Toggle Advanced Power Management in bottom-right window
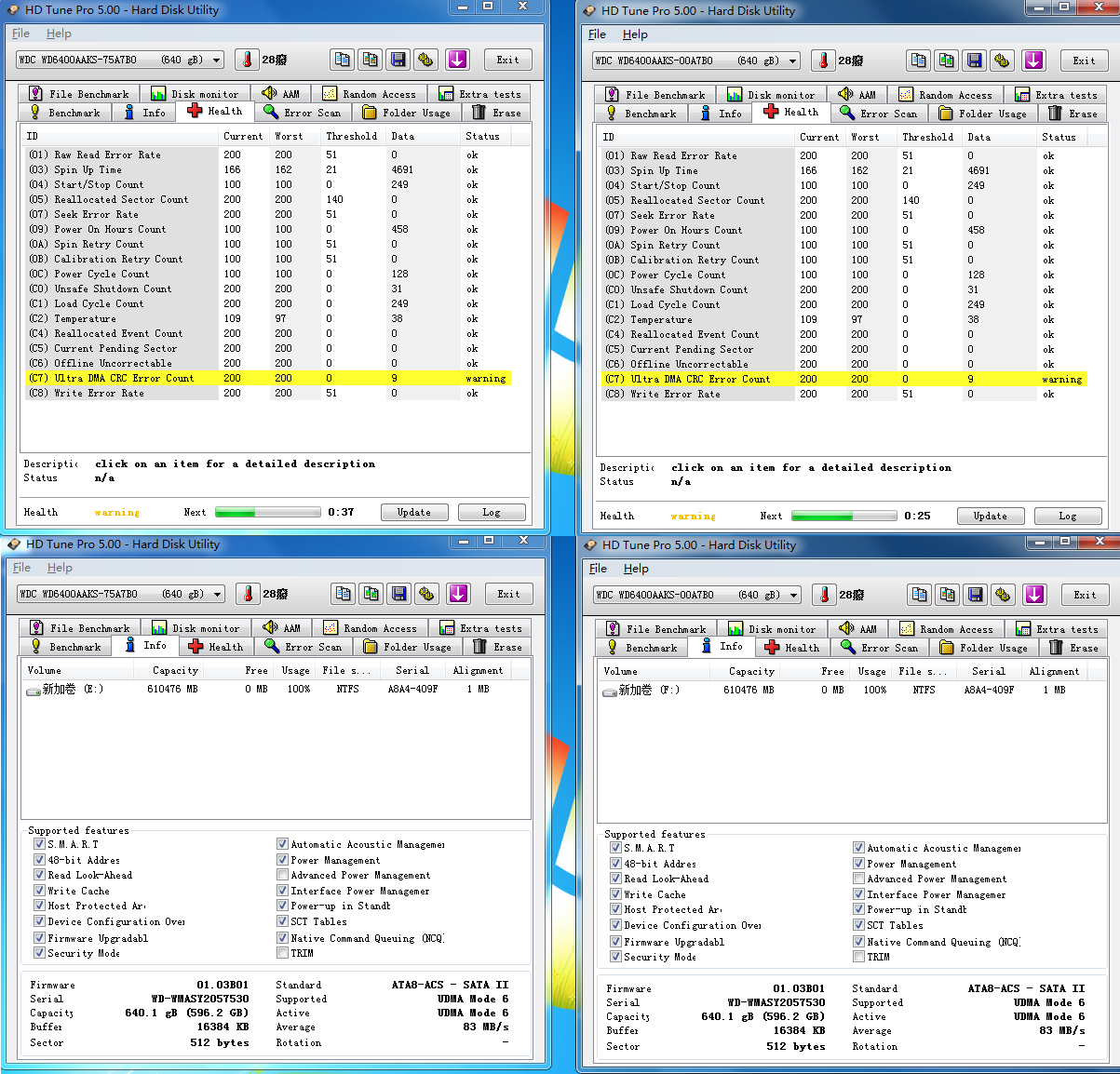Viewport: 1120px width, 1074px height. tap(858, 879)
